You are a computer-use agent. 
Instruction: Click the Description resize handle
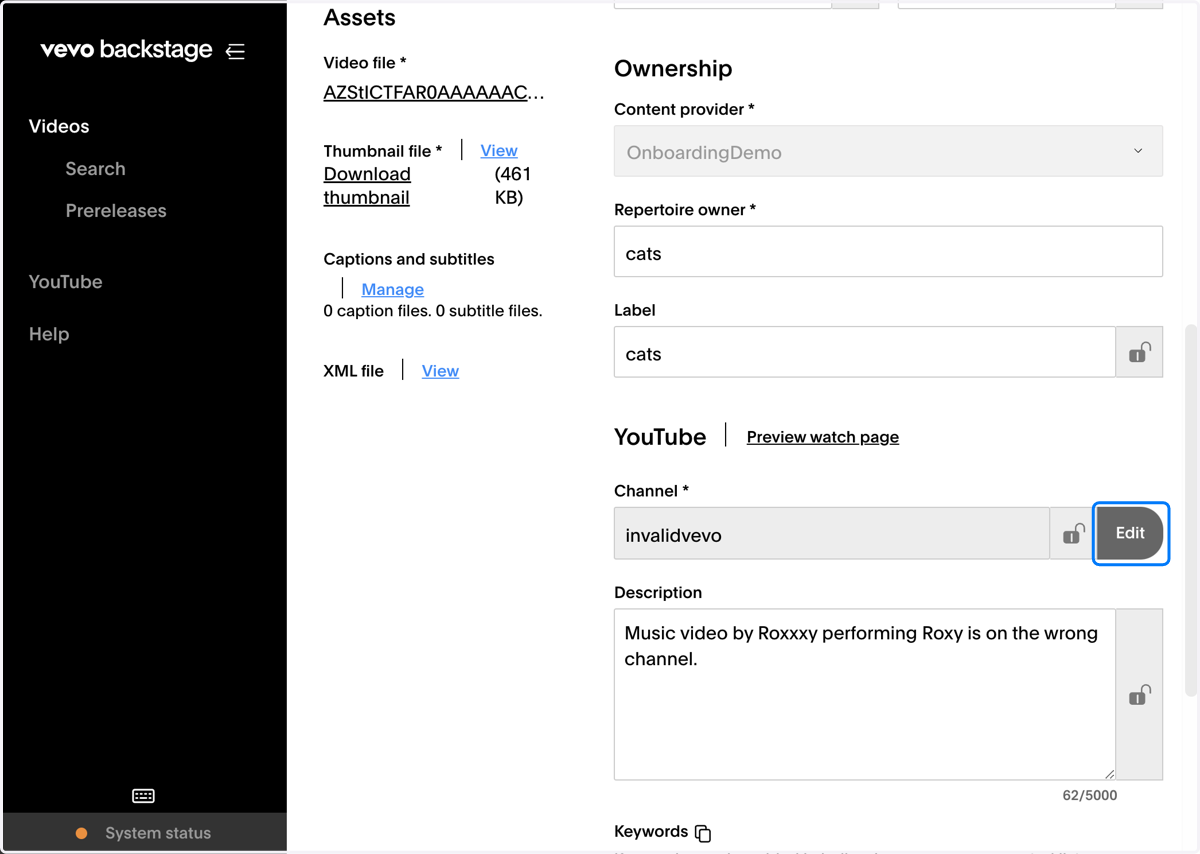tap(1109, 773)
